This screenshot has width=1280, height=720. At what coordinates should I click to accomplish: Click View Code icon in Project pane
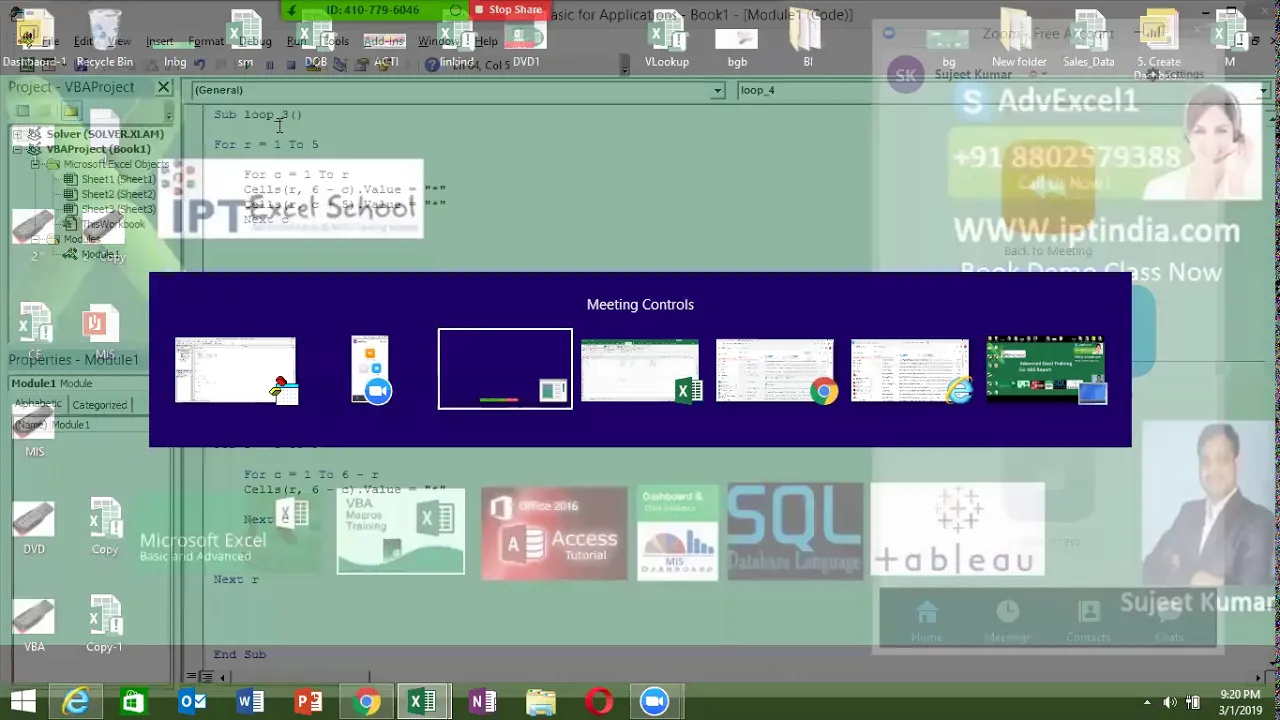click(x=21, y=111)
